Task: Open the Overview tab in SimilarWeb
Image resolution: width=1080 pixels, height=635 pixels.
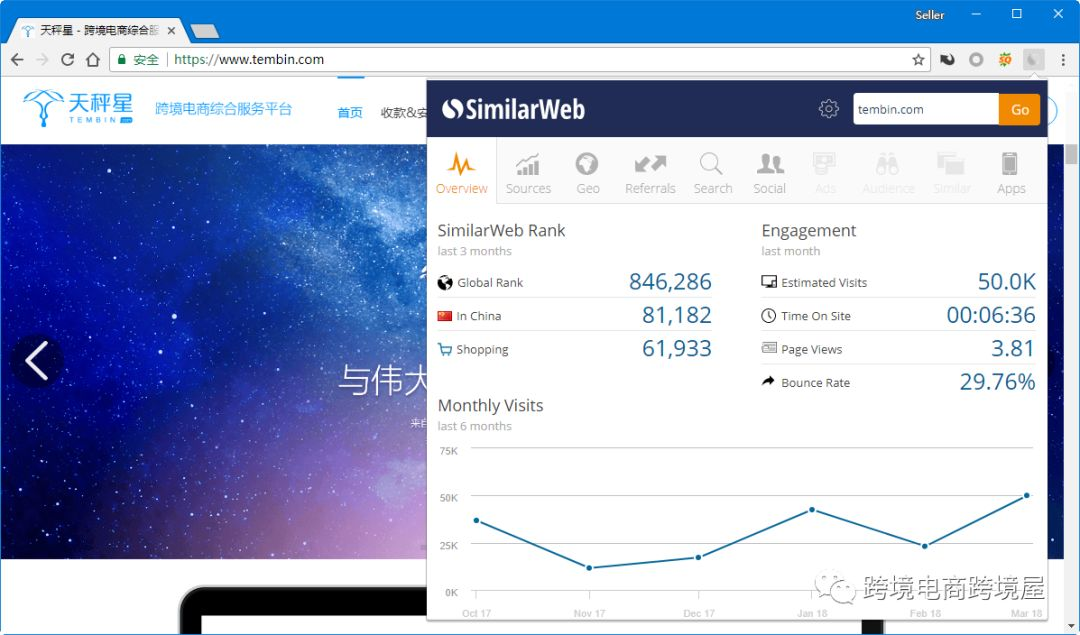Action: [x=461, y=172]
